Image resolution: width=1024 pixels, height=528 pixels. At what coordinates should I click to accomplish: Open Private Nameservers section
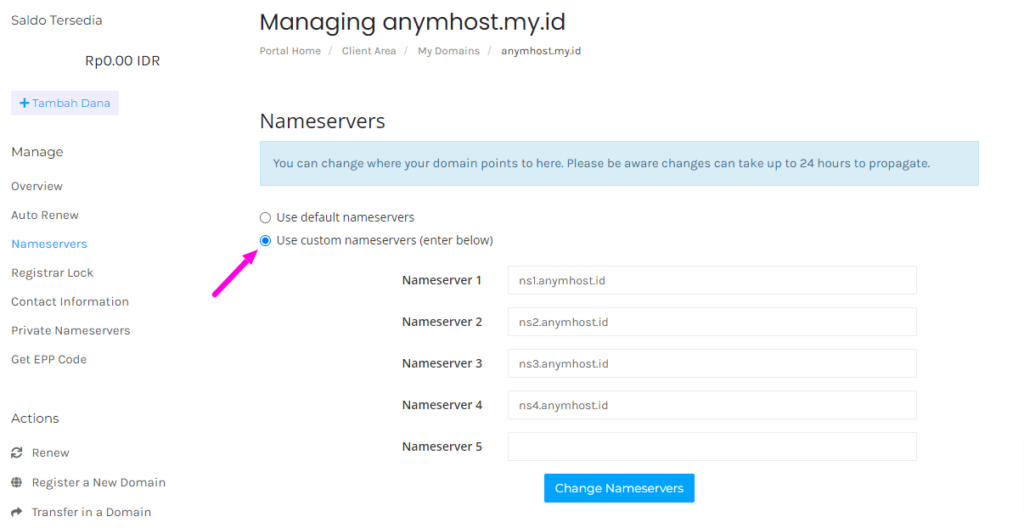click(70, 331)
